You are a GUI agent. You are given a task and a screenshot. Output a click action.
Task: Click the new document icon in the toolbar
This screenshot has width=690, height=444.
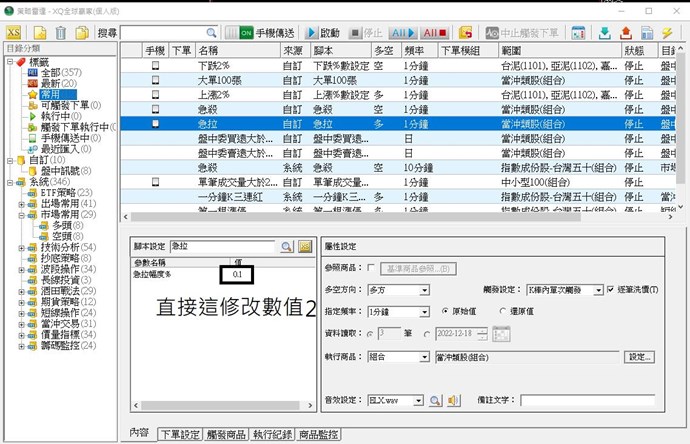click(x=39, y=33)
